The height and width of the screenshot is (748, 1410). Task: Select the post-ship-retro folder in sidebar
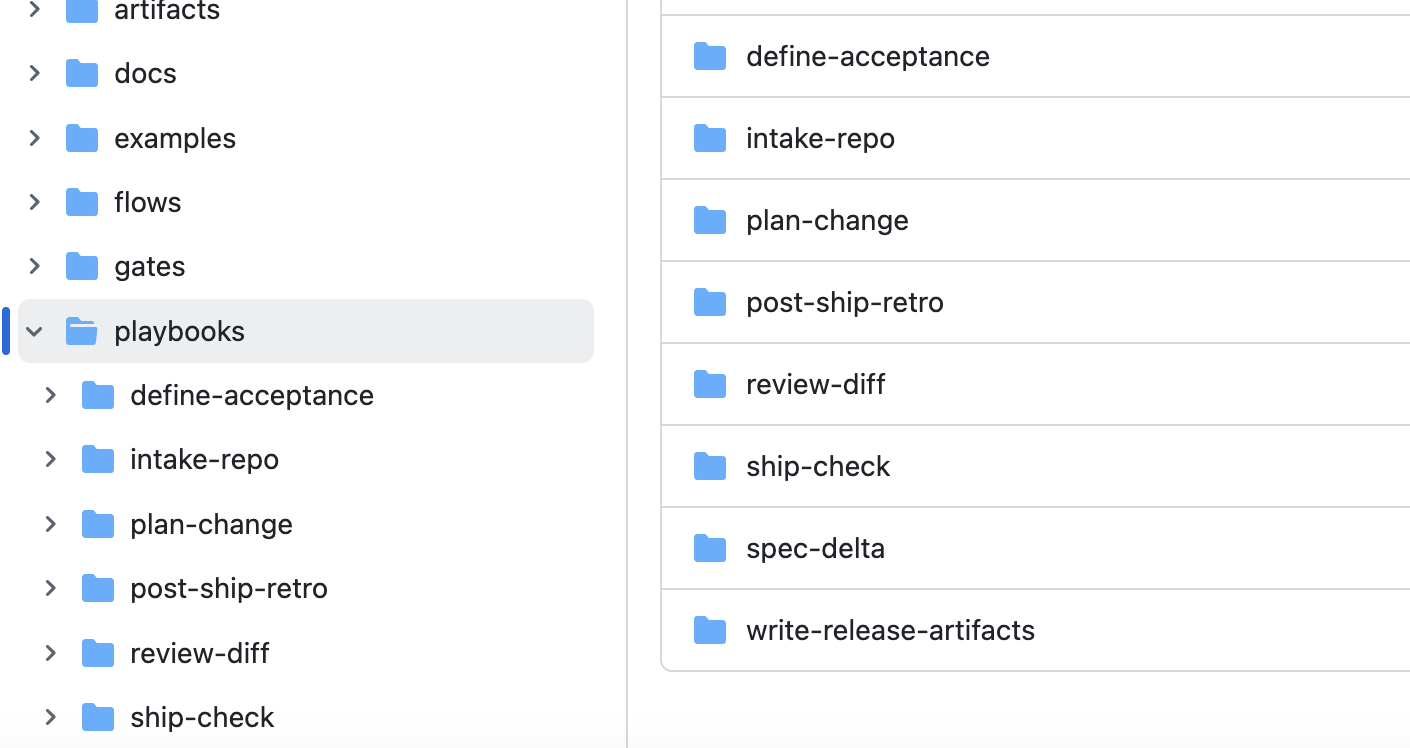pyautogui.click(x=228, y=588)
